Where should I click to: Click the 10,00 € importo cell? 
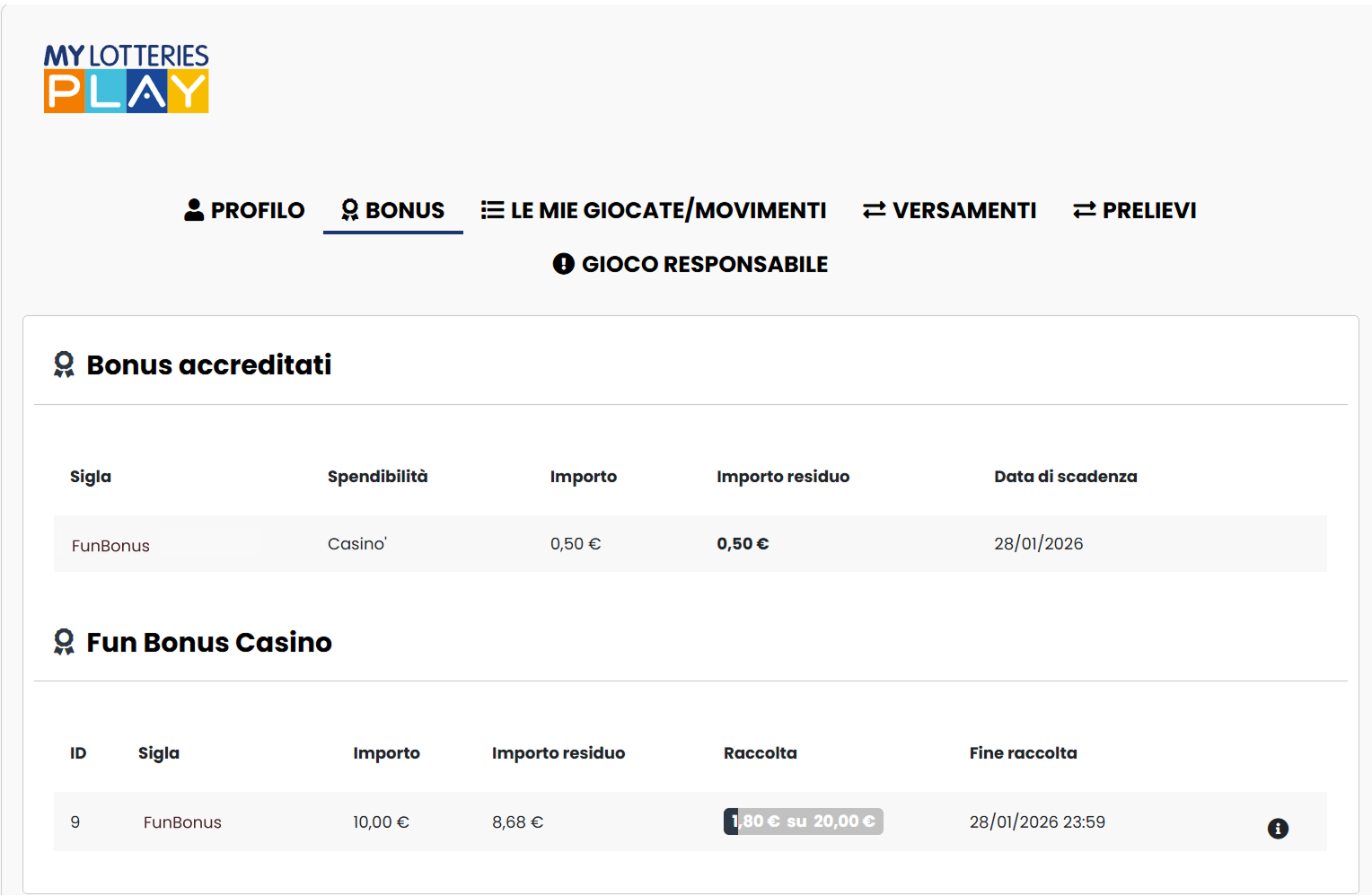coord(381,821)
